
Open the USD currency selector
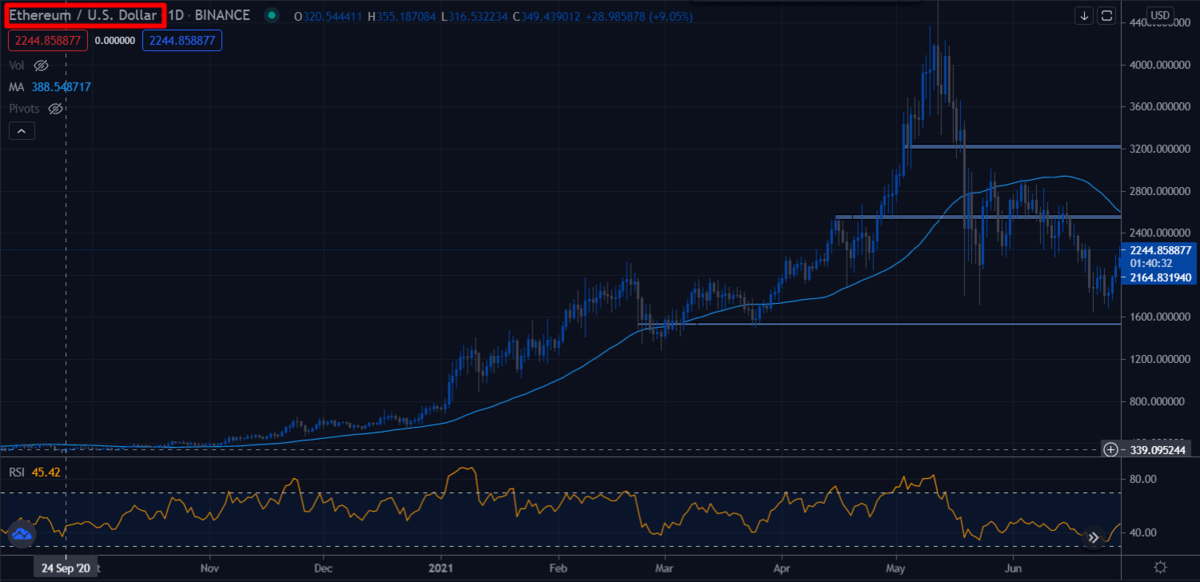[x=1159, y=15]
